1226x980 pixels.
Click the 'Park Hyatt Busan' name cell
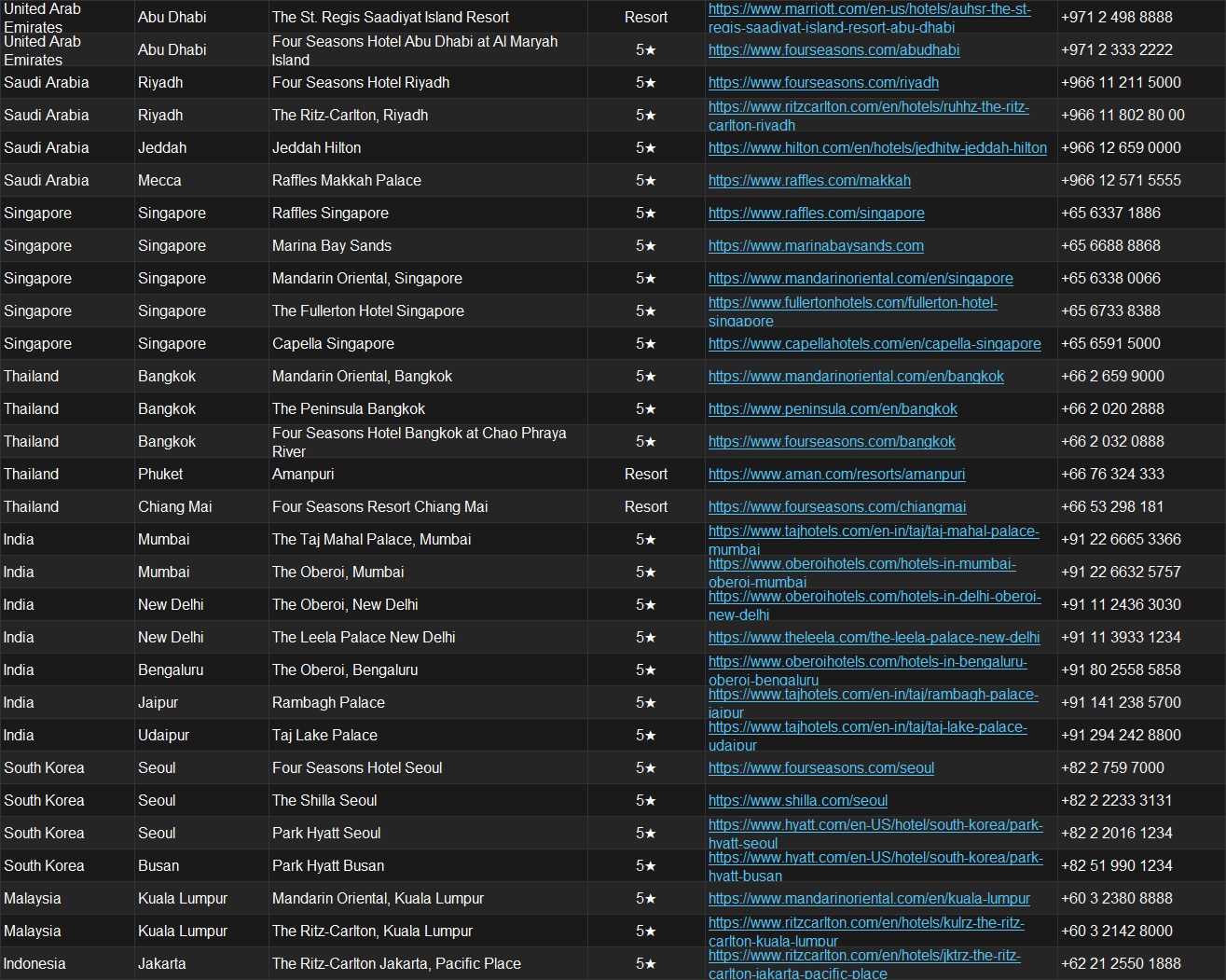click(x=428, y=866)
